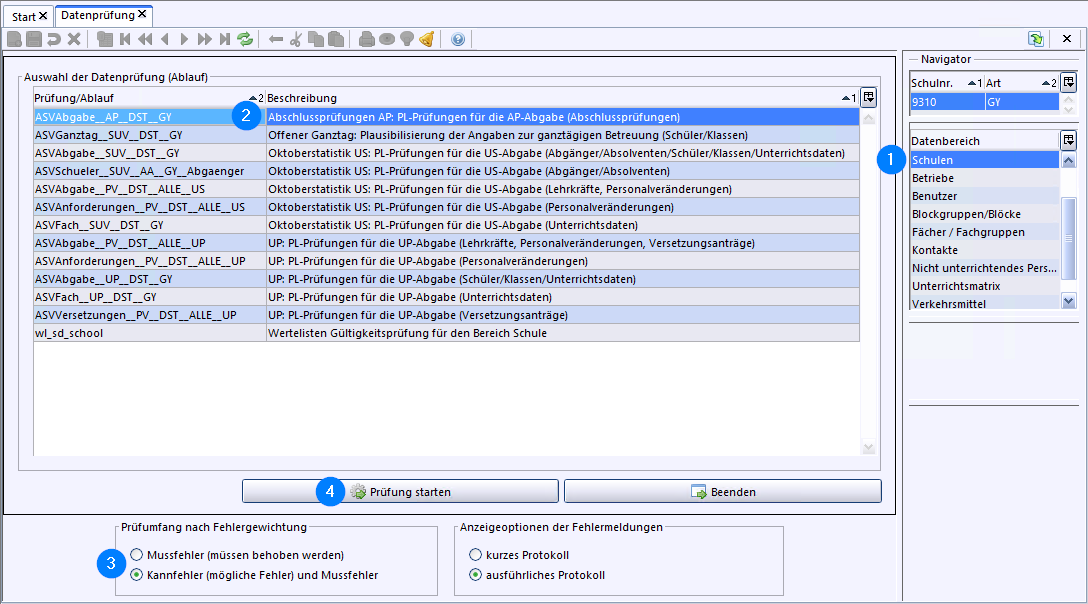
Task: Close the navigator panel with the X
Action: [1067, 39]
